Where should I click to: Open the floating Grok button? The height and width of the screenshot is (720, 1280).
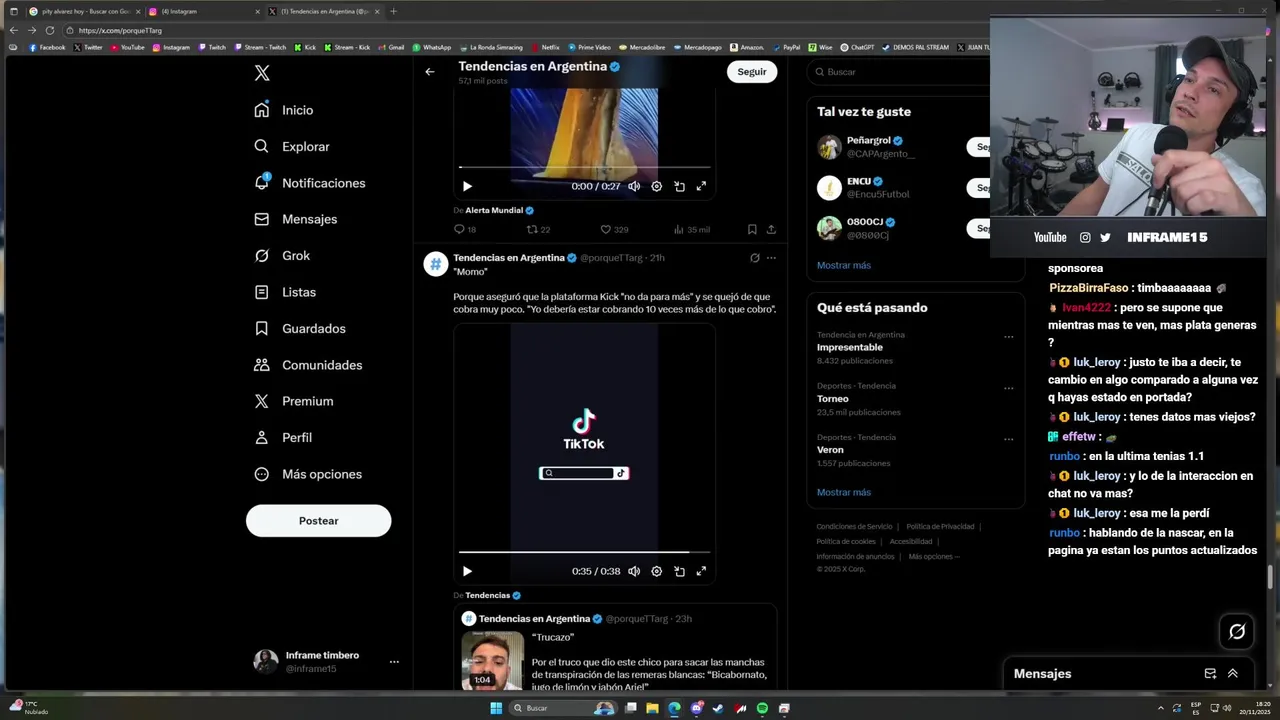(1237, 631)
